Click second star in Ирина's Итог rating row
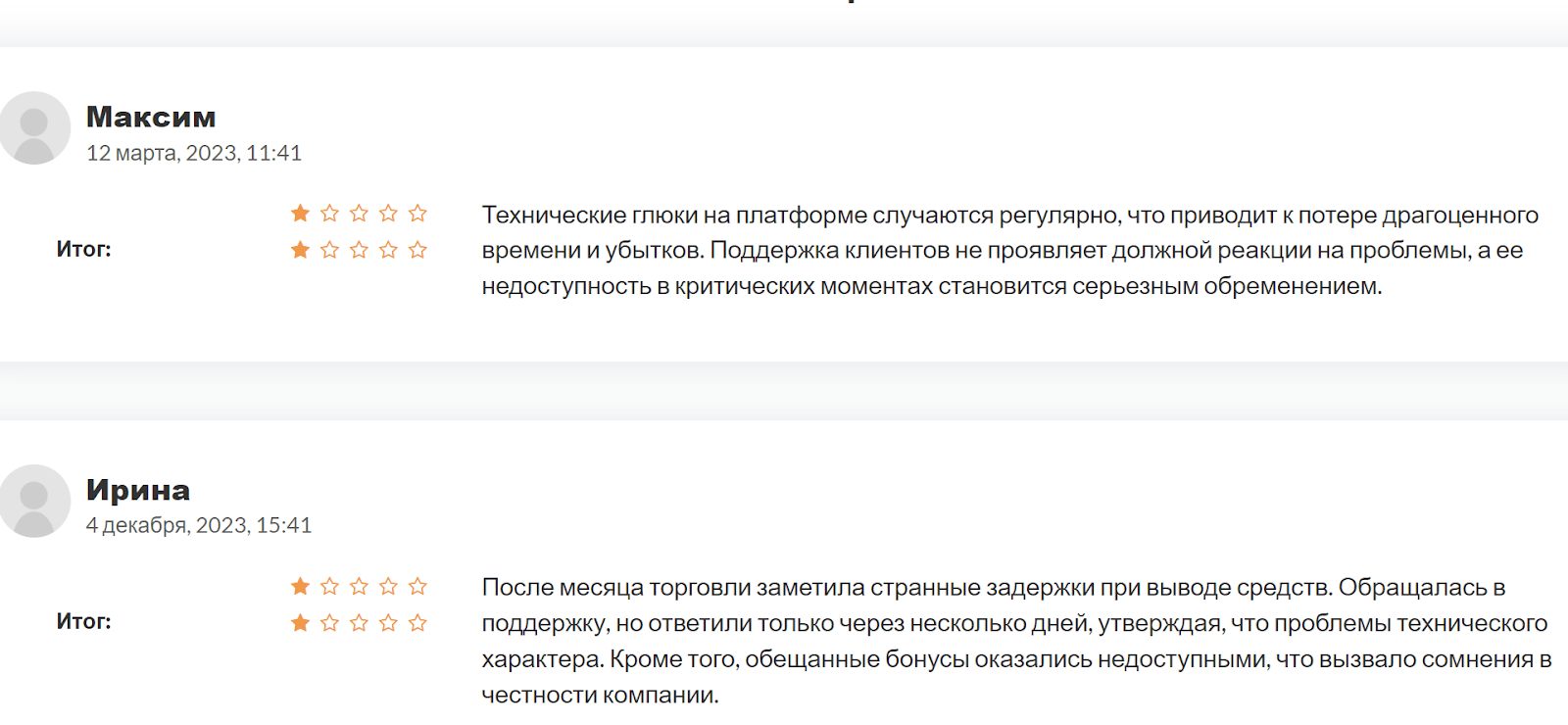Image resolution: width=1568 pixels, height=725 pixels. coord(330,623)
